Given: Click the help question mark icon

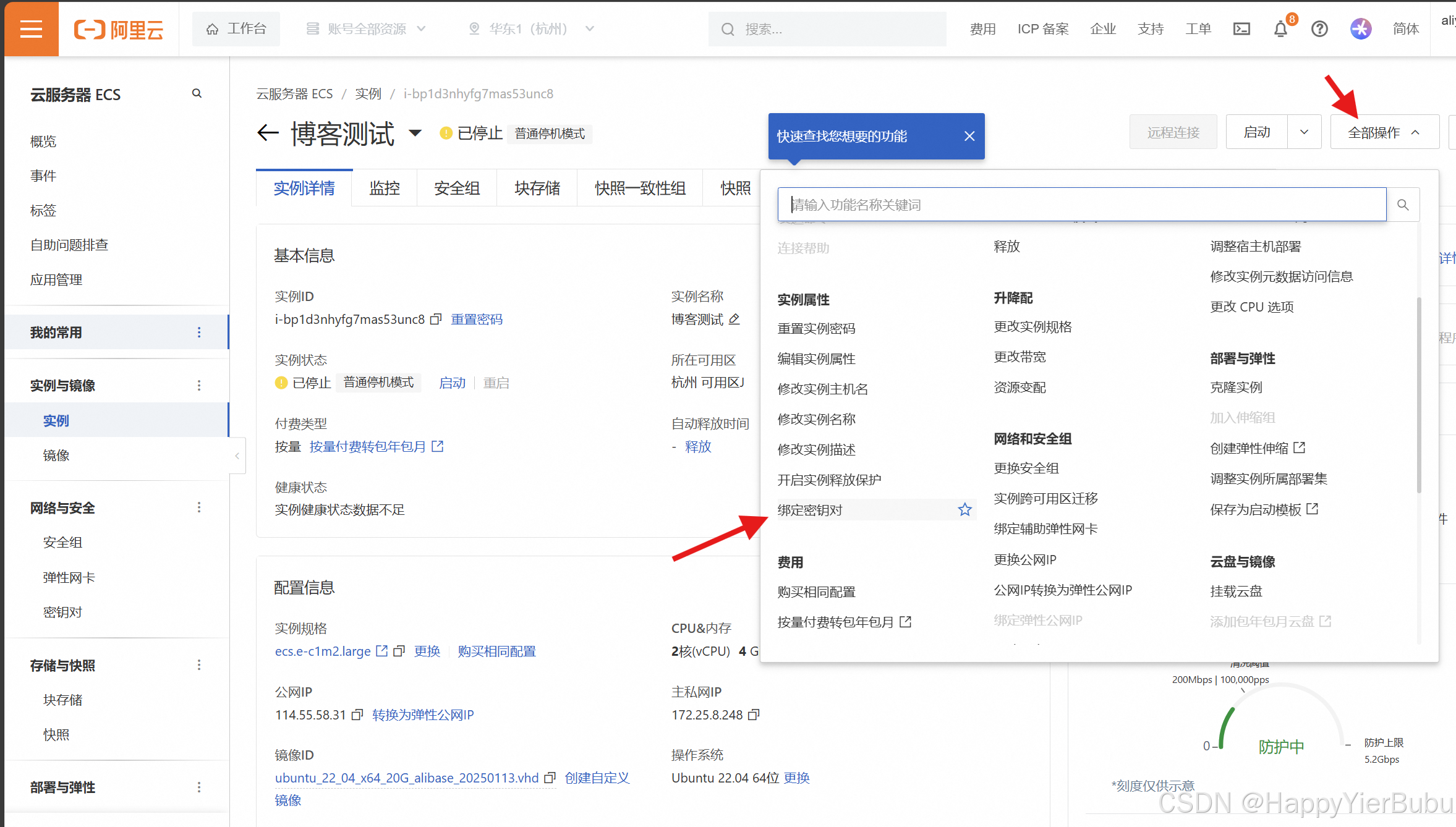Looking at the screenshot, I should [x=1319, y=29].
